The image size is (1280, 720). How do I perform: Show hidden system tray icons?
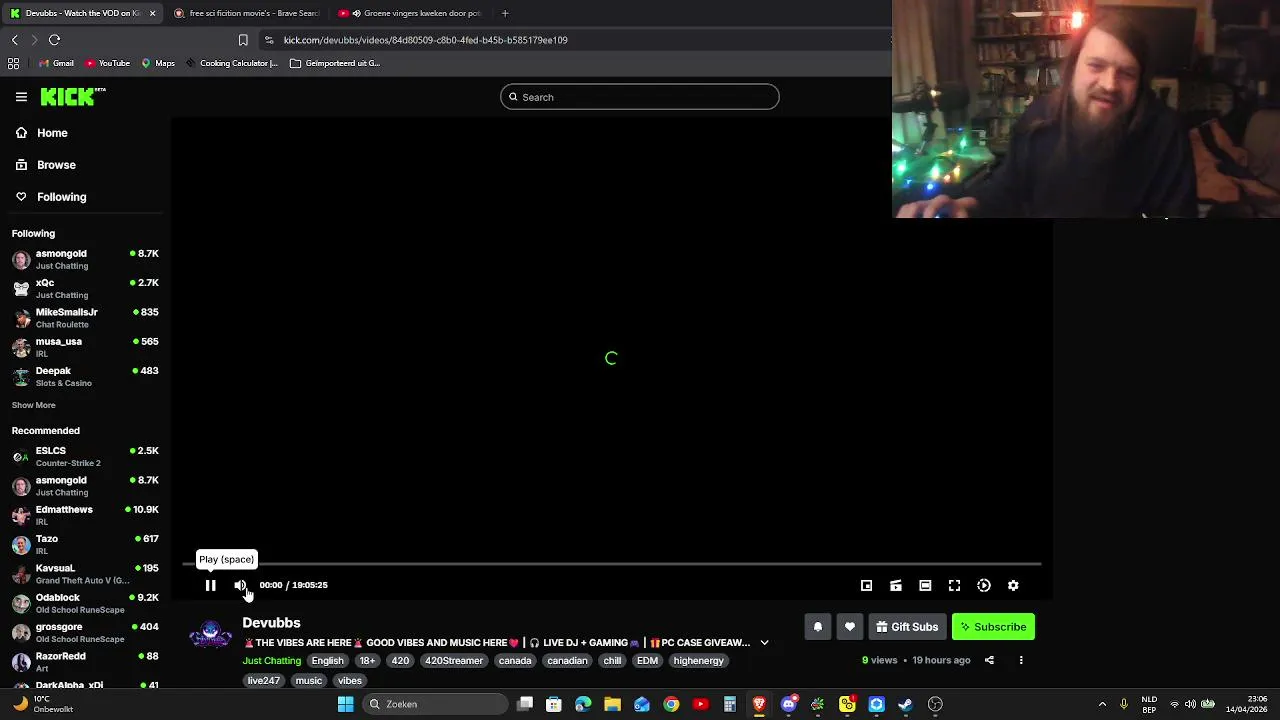pos(1102,704)
